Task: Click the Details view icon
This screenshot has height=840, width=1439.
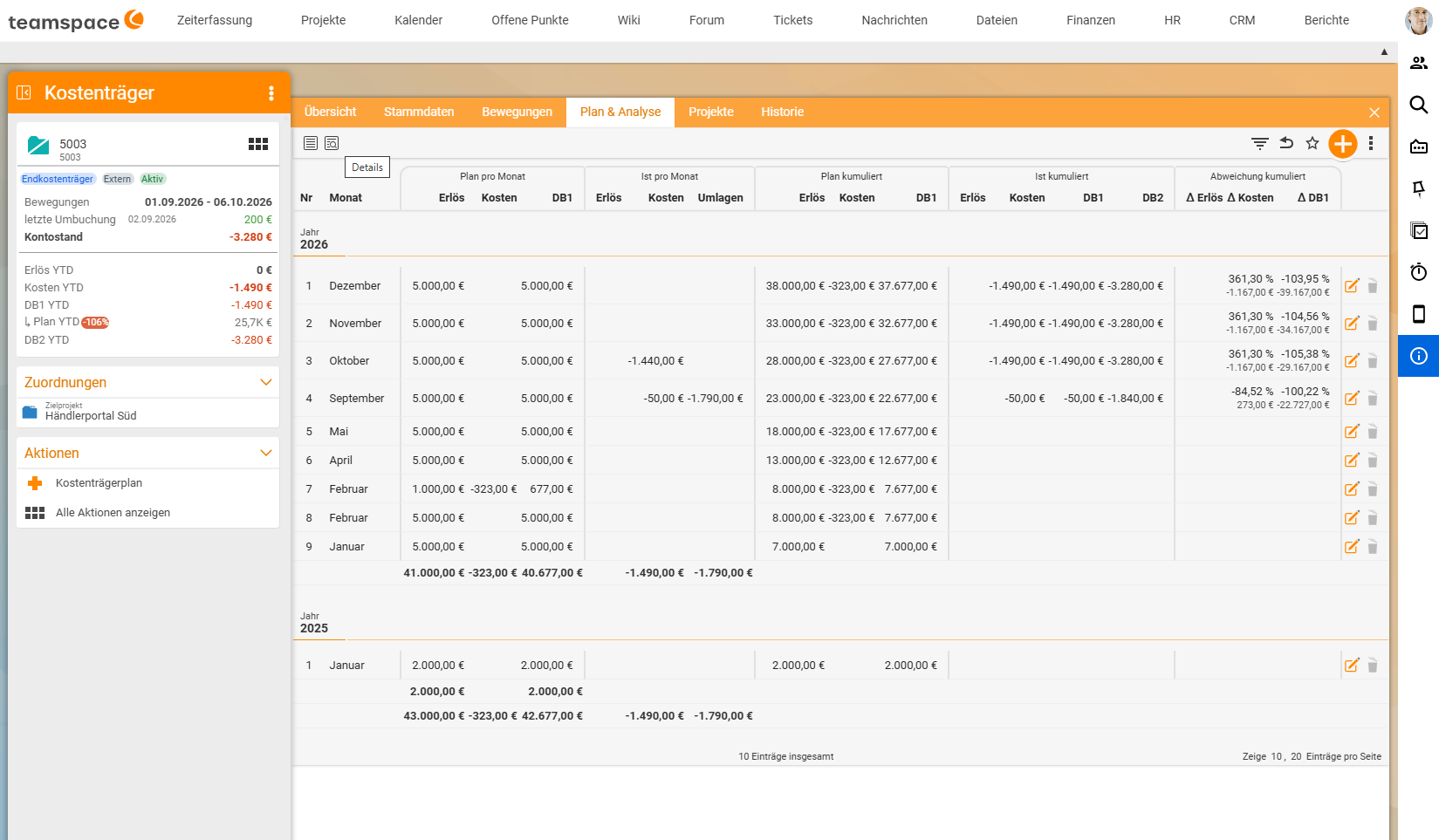Action: click(332, 143)
